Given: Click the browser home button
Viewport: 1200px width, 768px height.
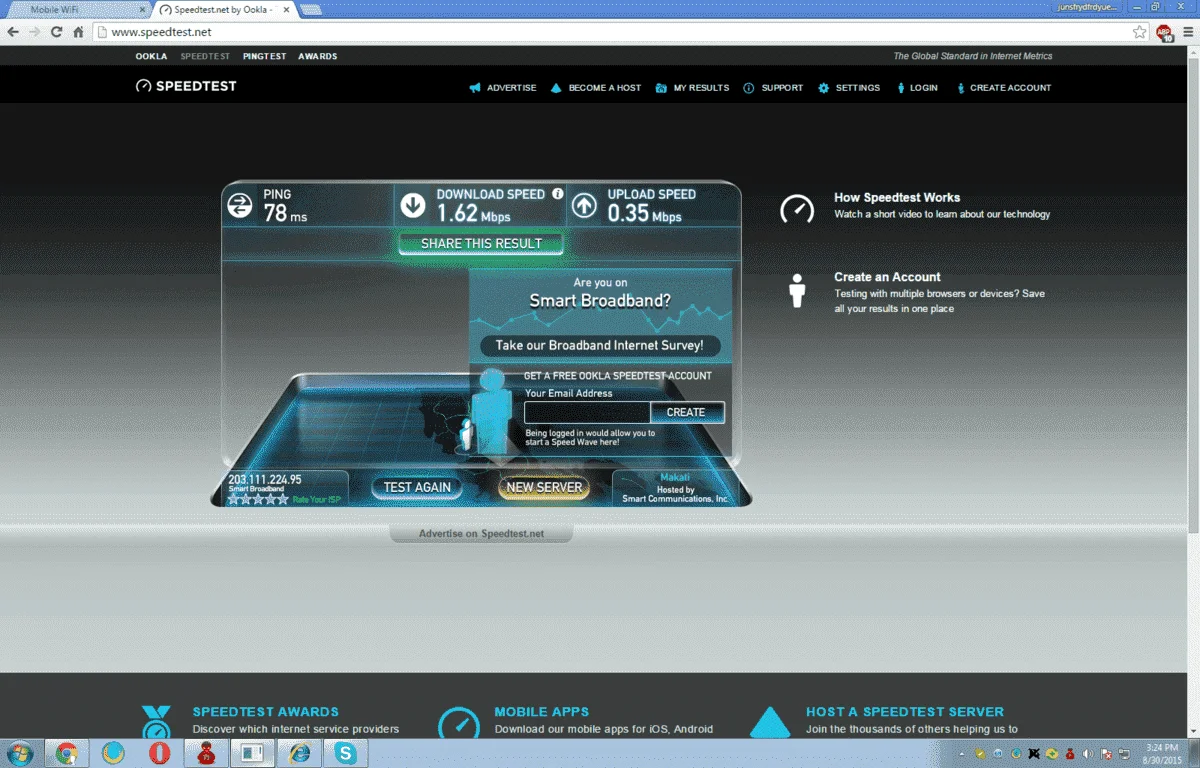Looking at the screenshot, I should click(x=79, y=32).
